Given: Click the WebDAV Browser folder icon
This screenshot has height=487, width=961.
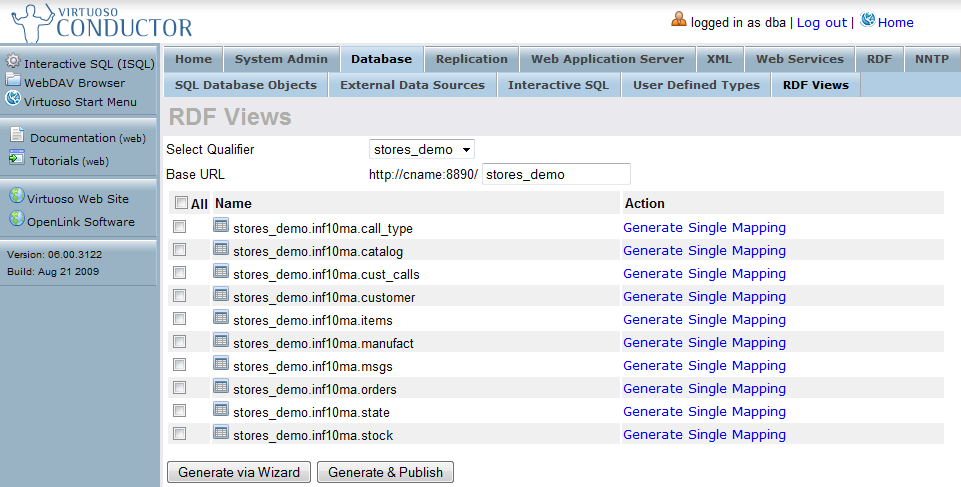Looking at the screenshot, I should click(13, 81).
